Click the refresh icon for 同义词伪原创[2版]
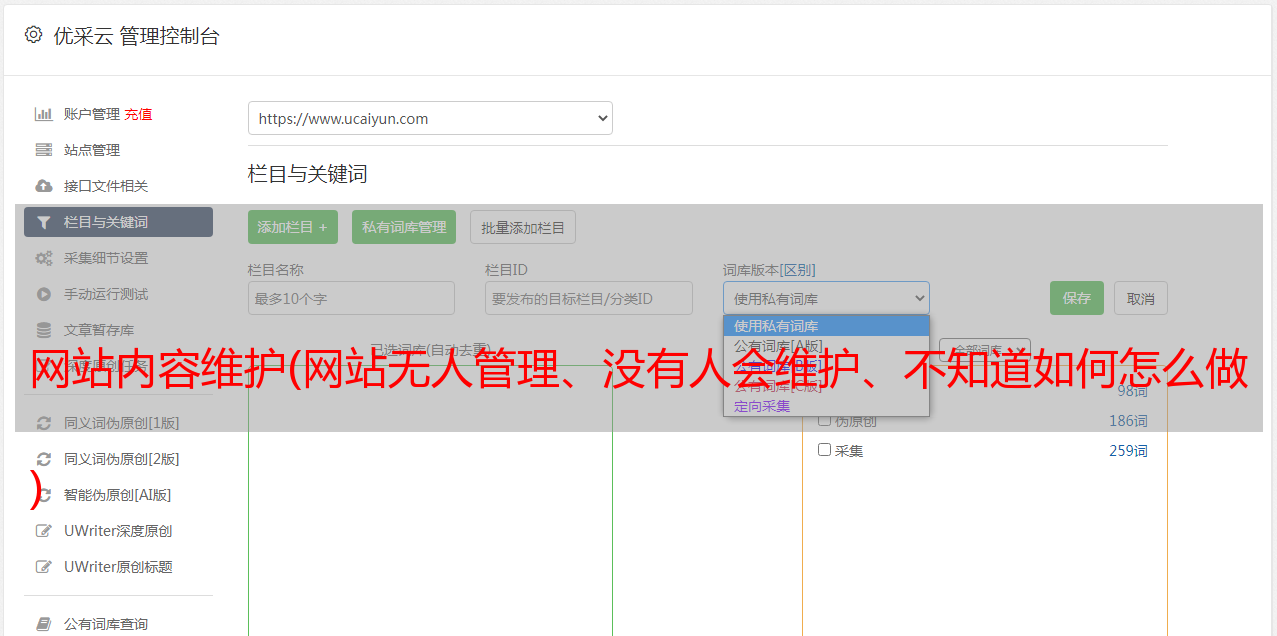 point(44,459)
